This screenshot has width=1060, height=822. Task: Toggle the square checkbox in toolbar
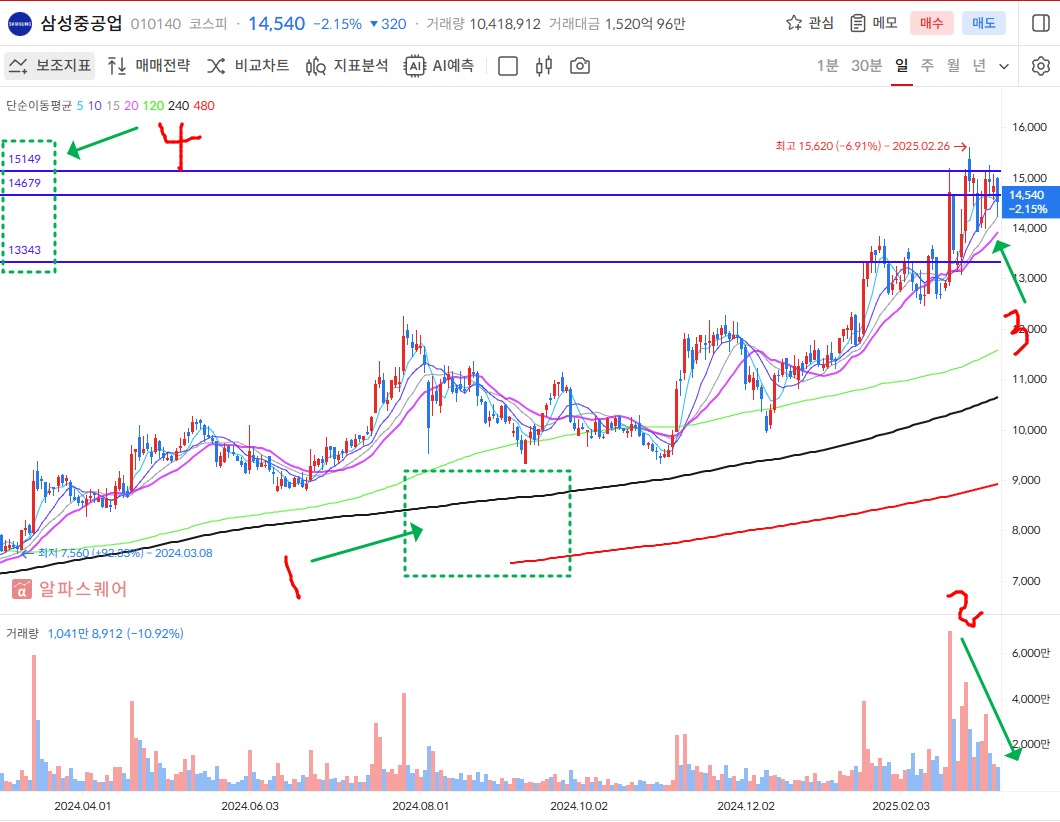[508, 66]
